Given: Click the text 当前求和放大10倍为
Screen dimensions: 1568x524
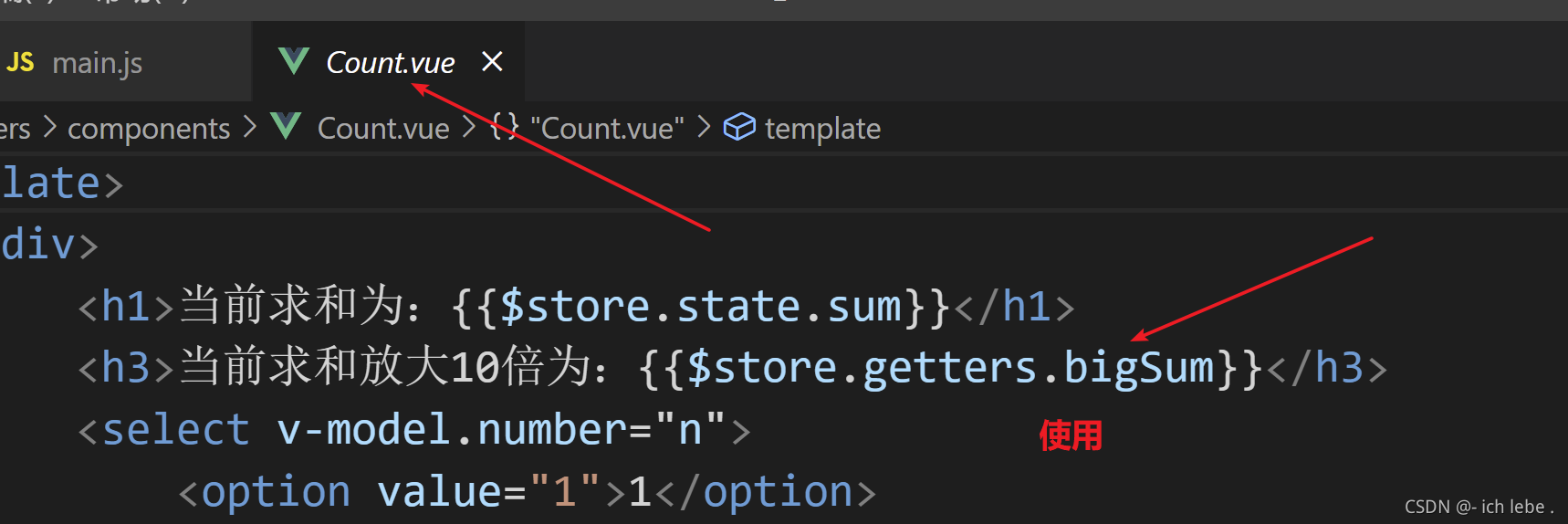Looking at the screenshot, I should tap(386, 368).
